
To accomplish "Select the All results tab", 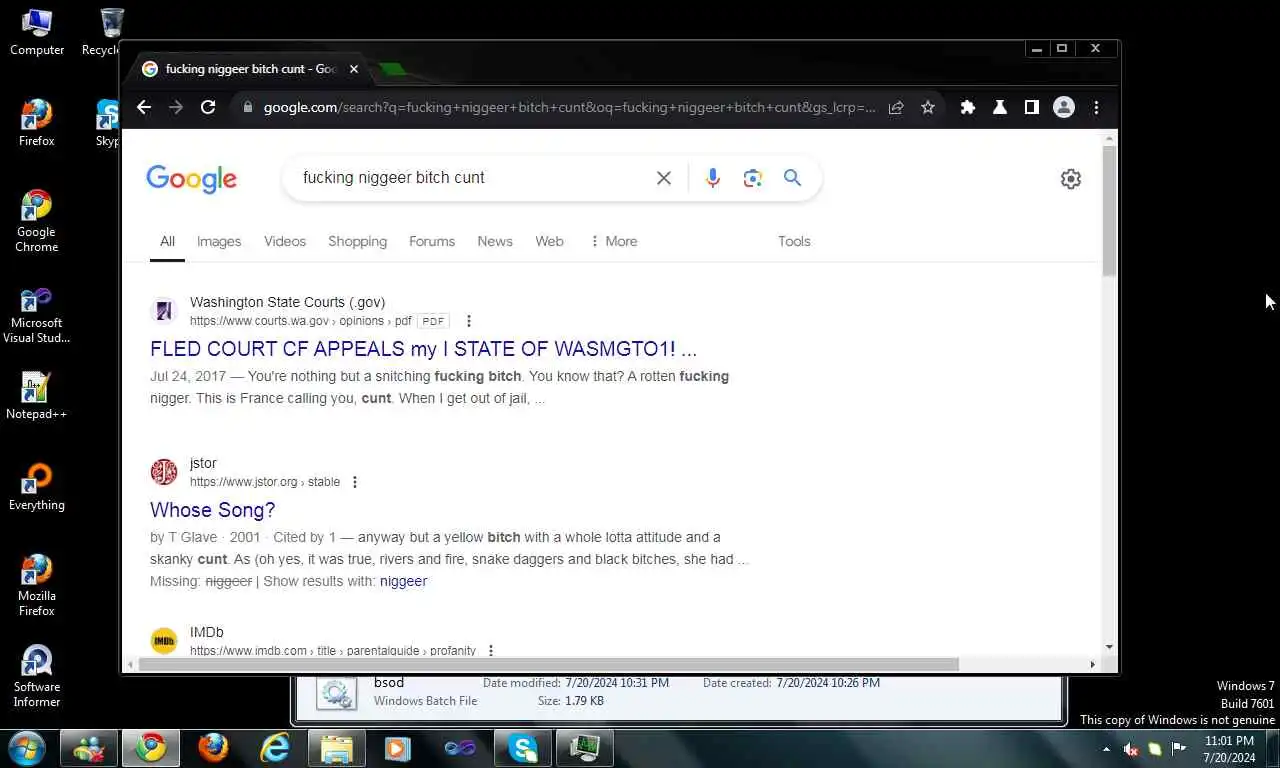I will coord(167,241).
